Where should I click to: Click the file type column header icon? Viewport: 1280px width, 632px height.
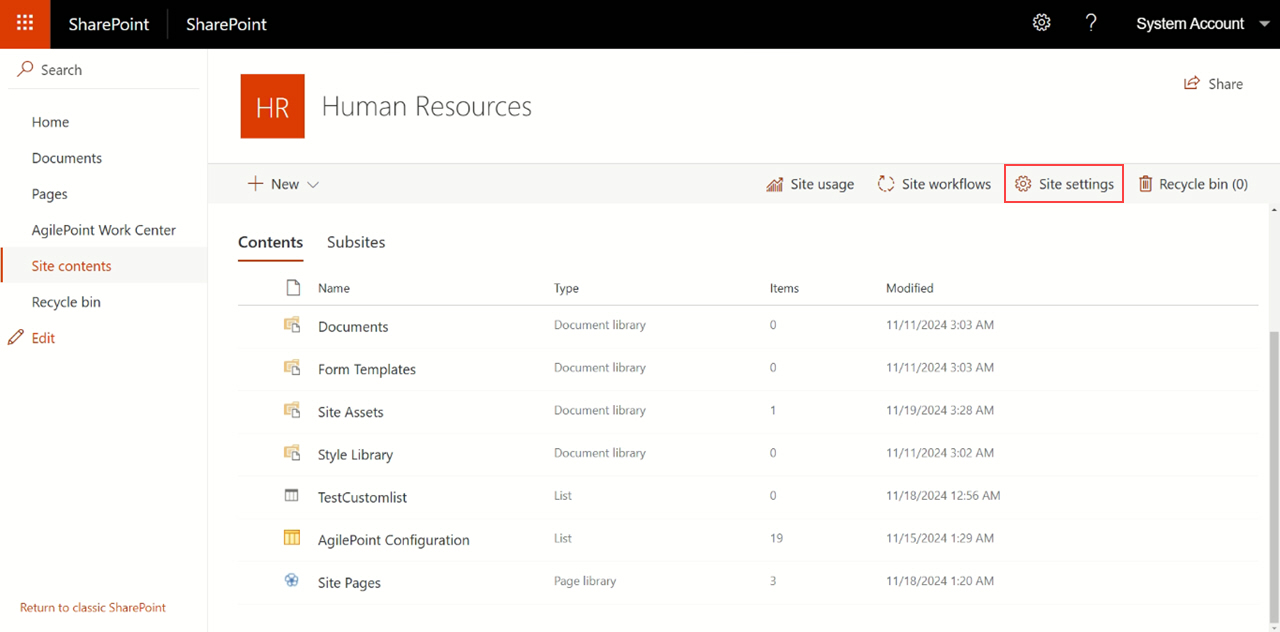tap(293, 288)
